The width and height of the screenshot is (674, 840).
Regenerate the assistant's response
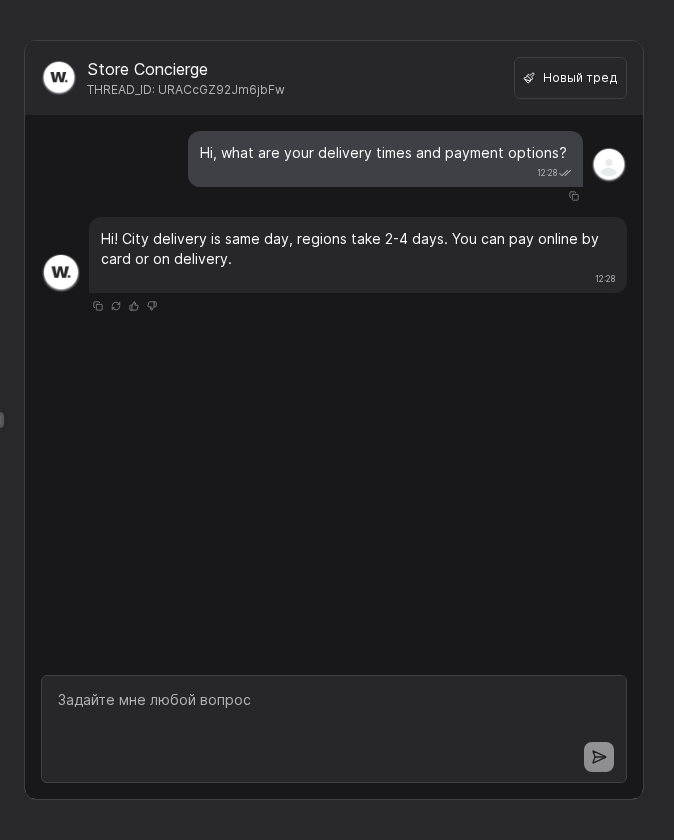(116, 306)
